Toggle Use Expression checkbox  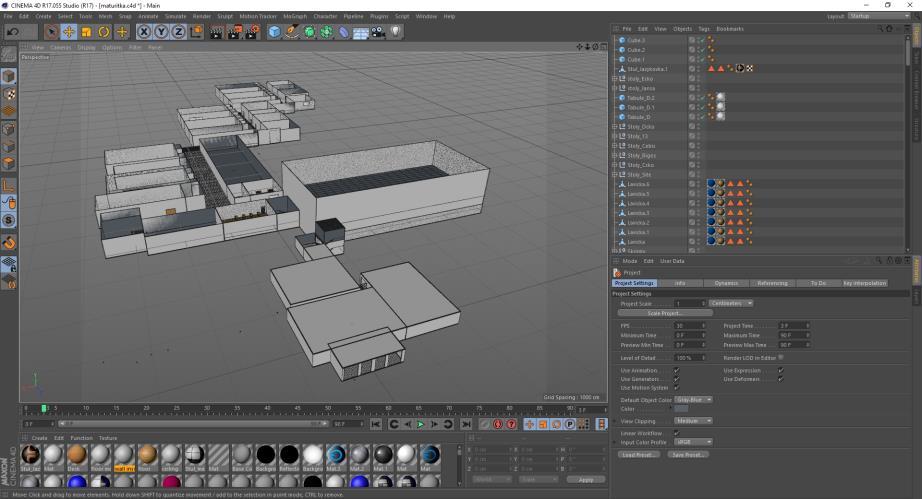780,370
